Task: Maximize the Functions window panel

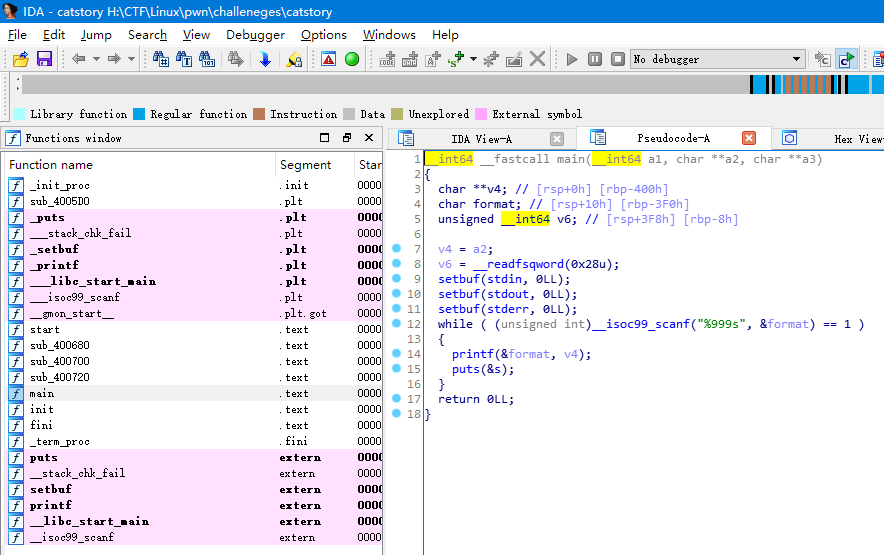Action: coord(324,138)
